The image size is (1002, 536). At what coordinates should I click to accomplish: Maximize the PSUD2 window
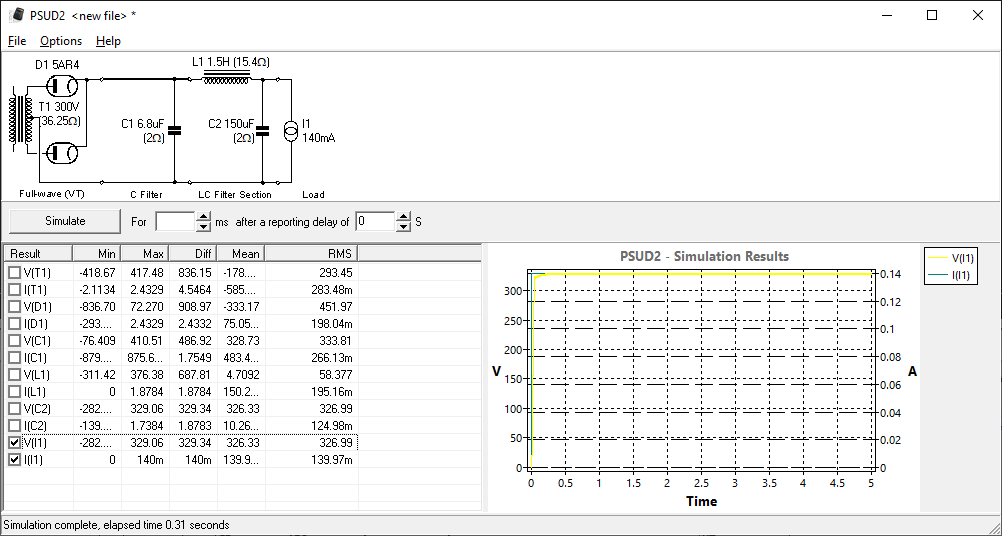(x=932, y=15)
